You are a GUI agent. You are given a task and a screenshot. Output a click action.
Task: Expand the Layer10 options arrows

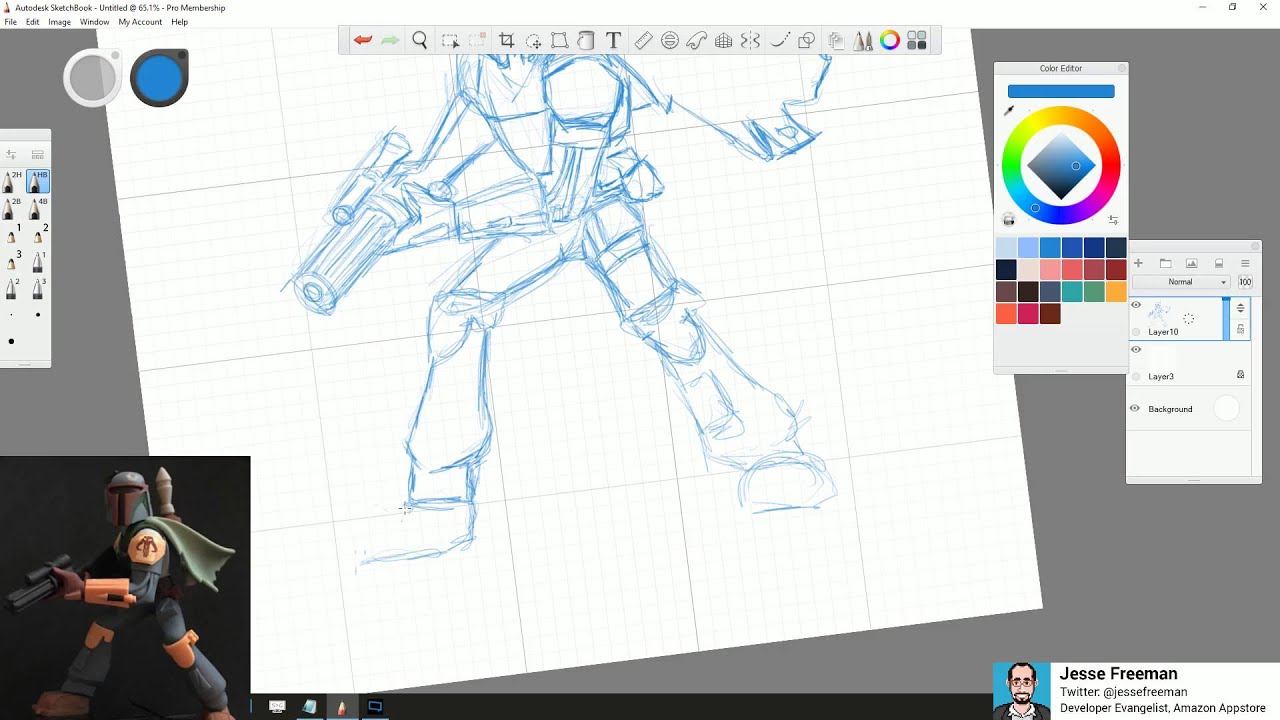coord(1241,308)
